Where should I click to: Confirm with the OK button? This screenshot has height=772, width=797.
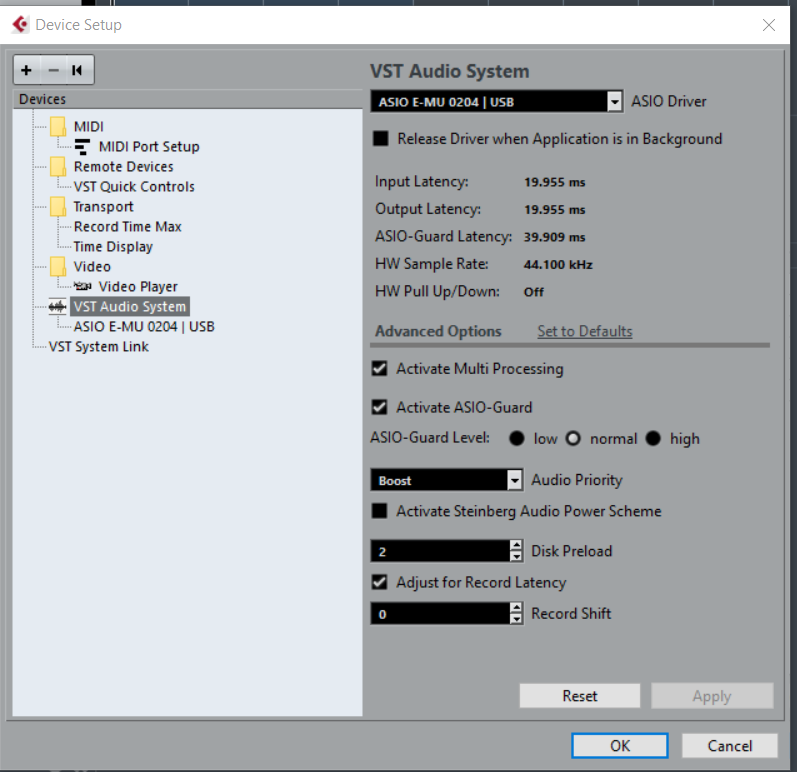[620, 746]
